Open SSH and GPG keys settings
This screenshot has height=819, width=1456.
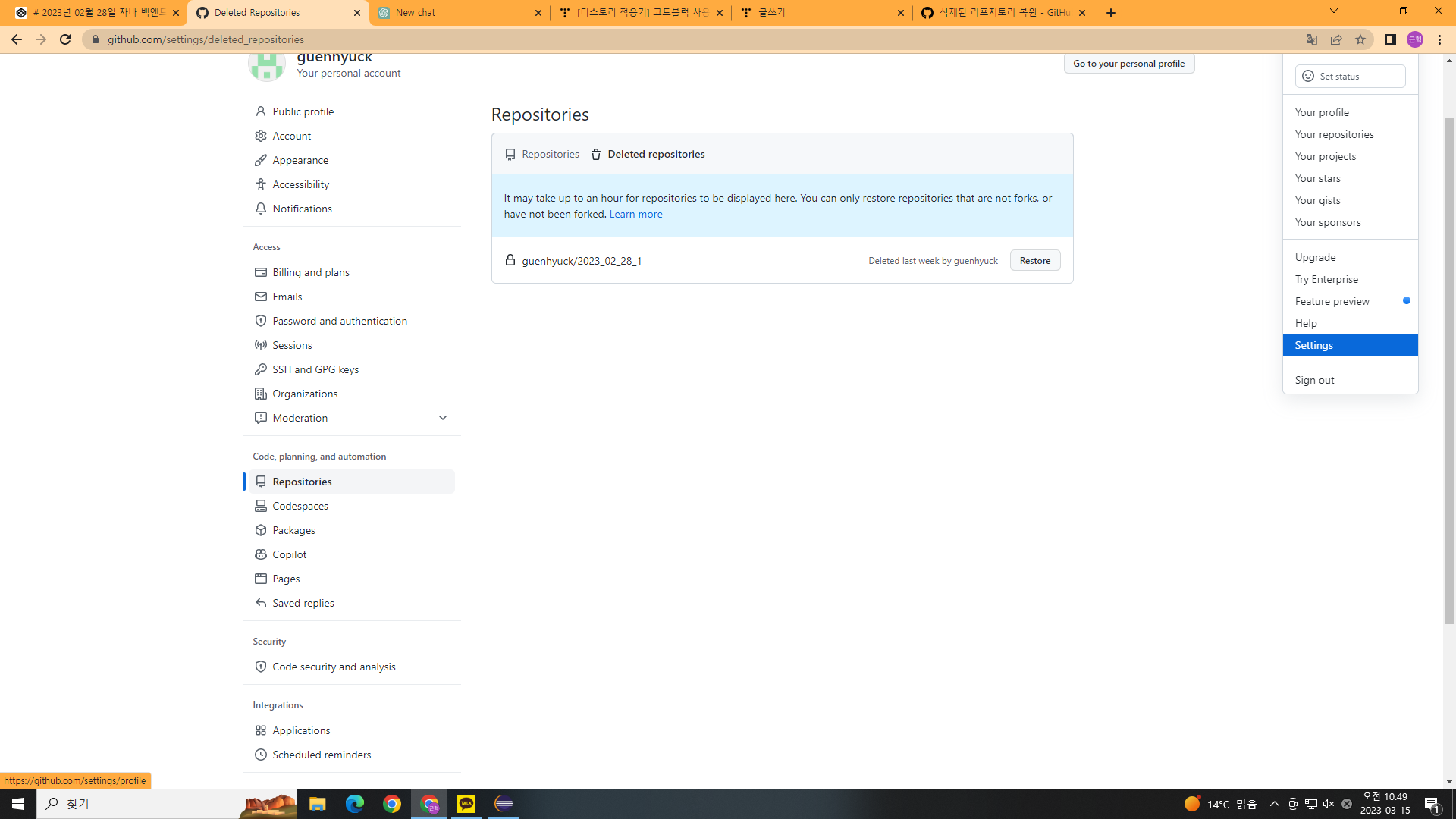(x=315, y=369)
